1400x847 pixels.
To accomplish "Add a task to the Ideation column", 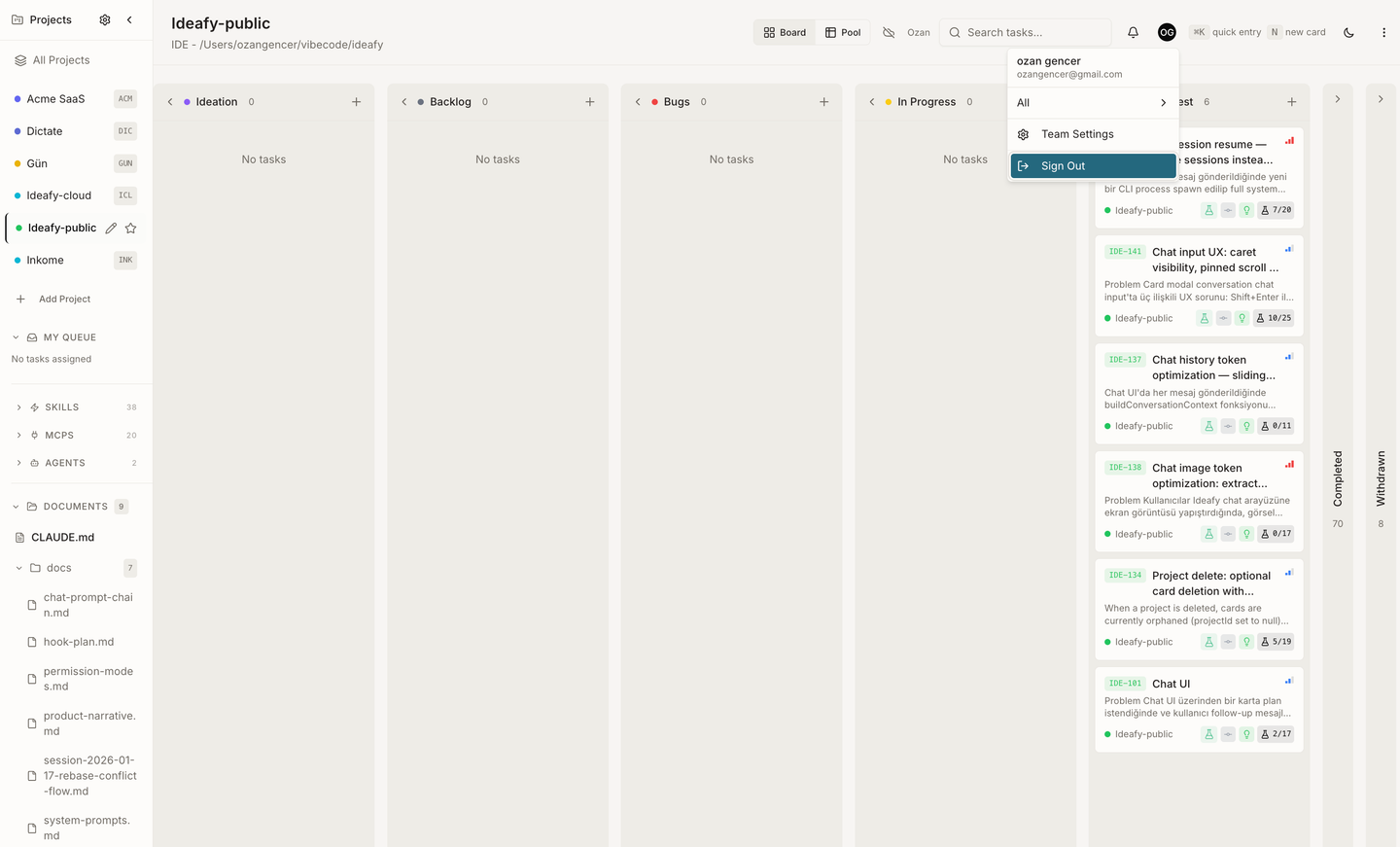I will [x=356, y=101].
